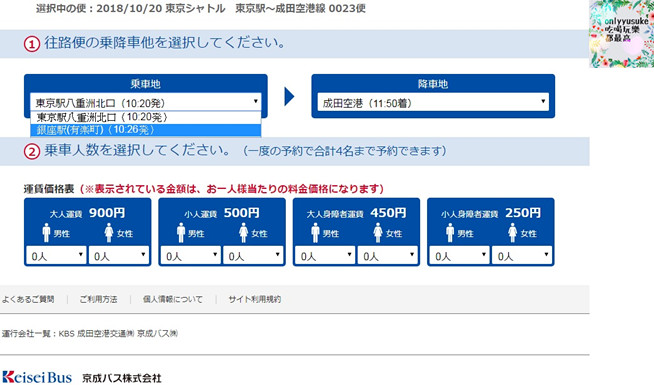Click the female icon under 大人運賃 900円

(x=109, y=233)
